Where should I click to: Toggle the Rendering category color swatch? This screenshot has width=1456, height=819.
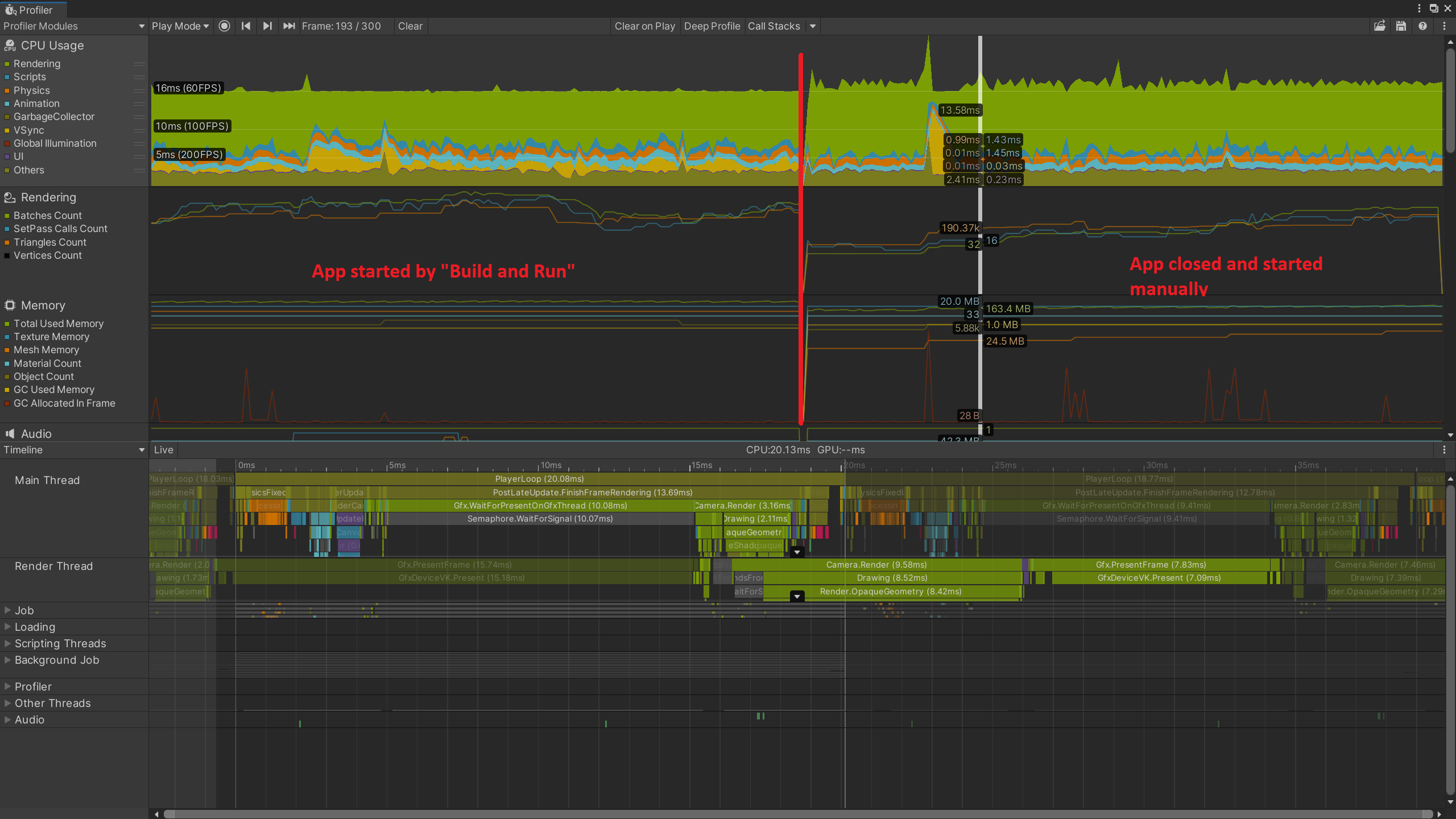click(7, 64)
